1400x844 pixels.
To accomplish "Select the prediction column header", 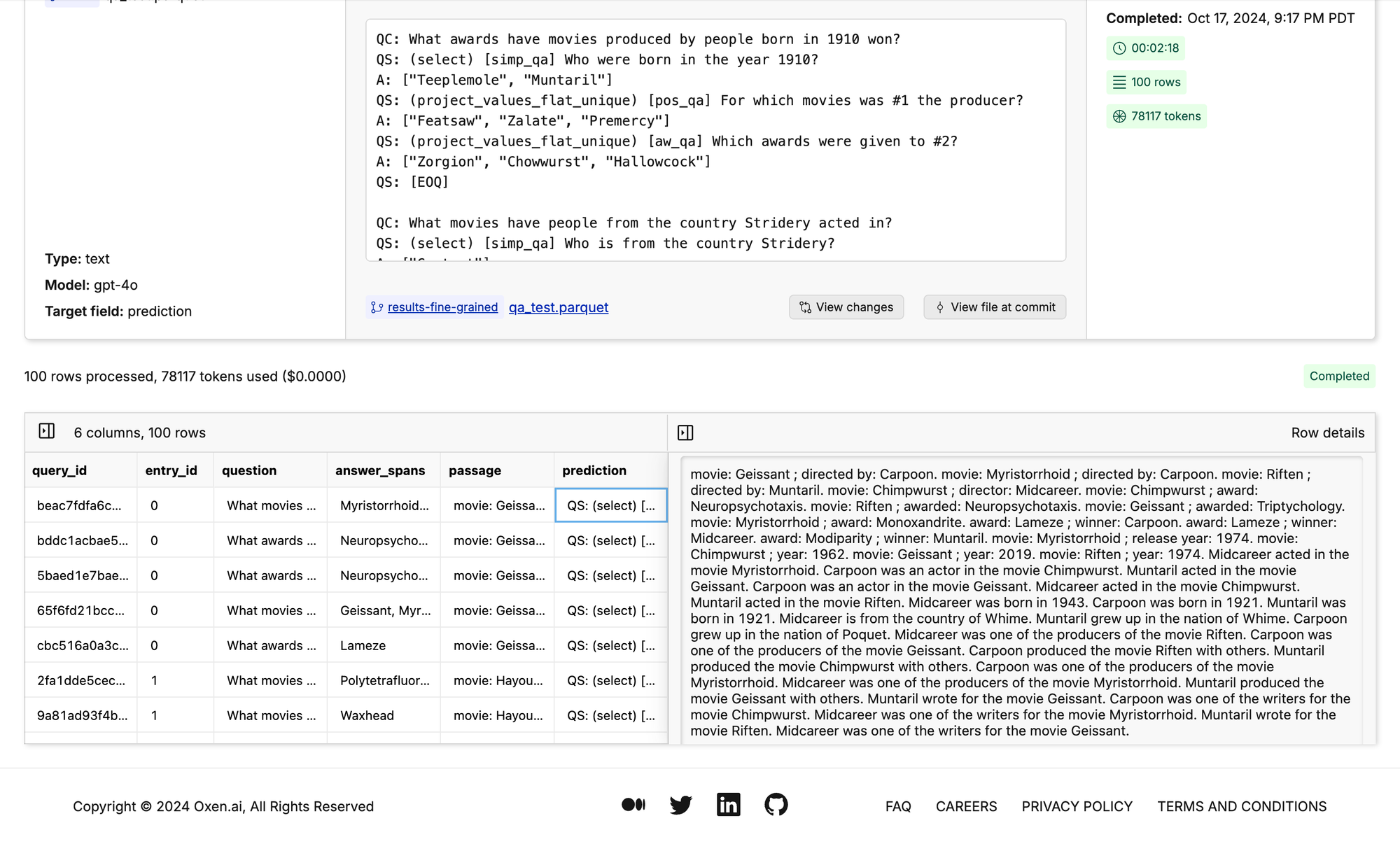I will [x=594, y=470].
